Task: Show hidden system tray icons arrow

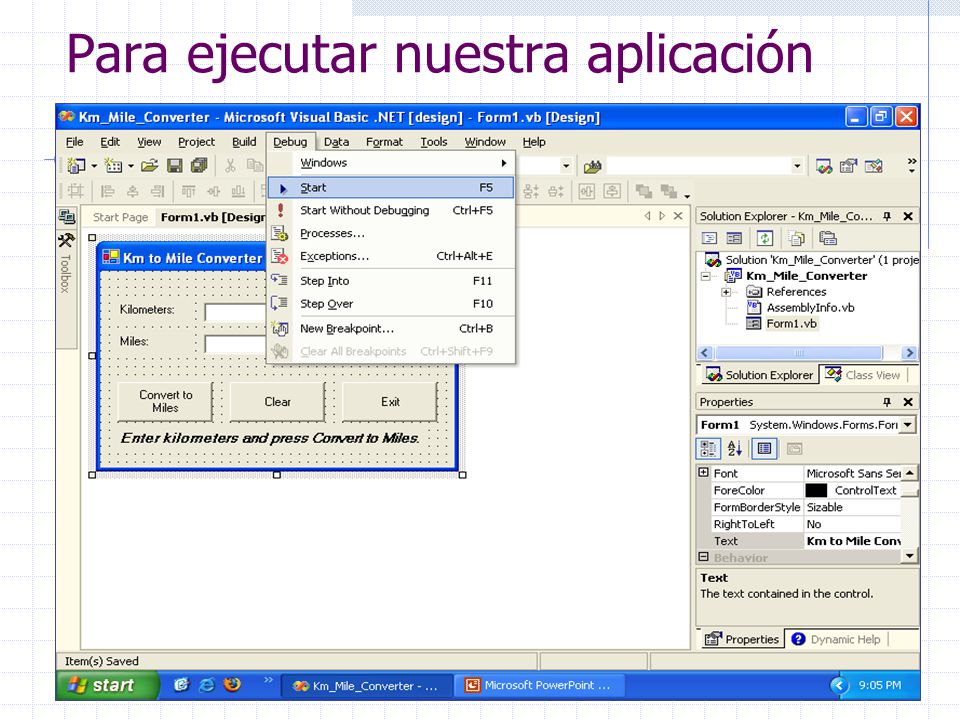Action: coord(839,685)
